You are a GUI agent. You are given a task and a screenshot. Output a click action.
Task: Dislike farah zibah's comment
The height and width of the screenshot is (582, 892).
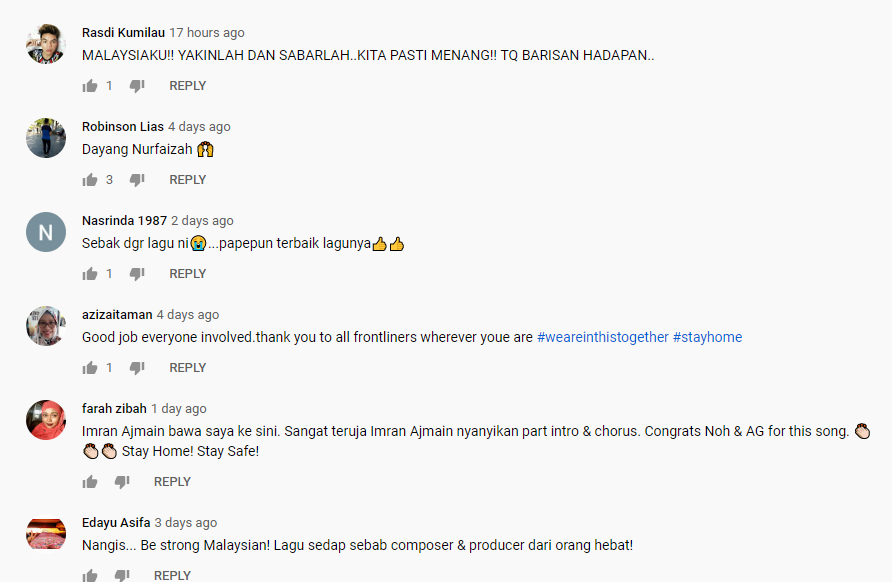click(x=122, y=482)
